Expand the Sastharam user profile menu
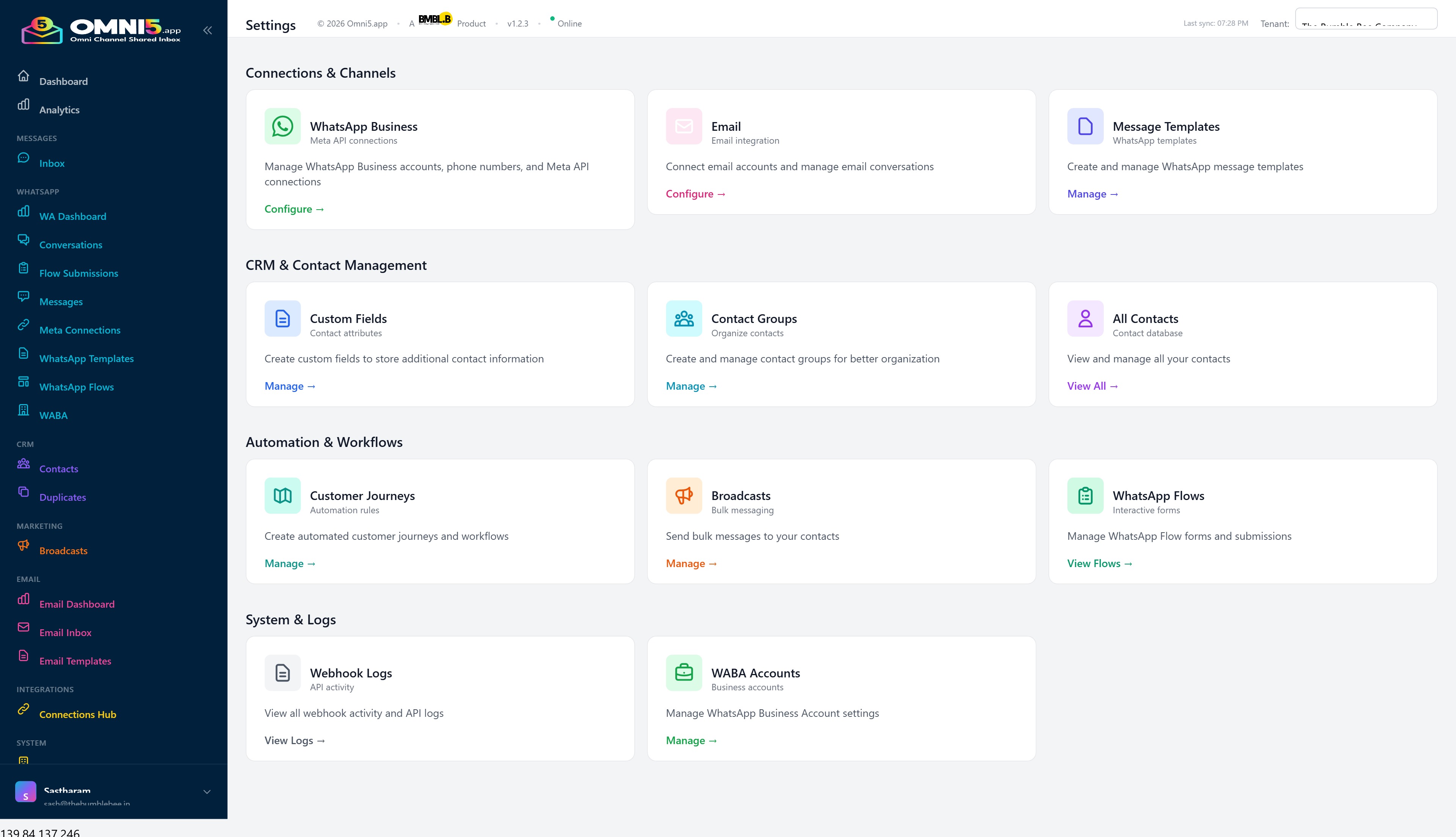This screenshot has height=837, width=1456. click(207, 792)
